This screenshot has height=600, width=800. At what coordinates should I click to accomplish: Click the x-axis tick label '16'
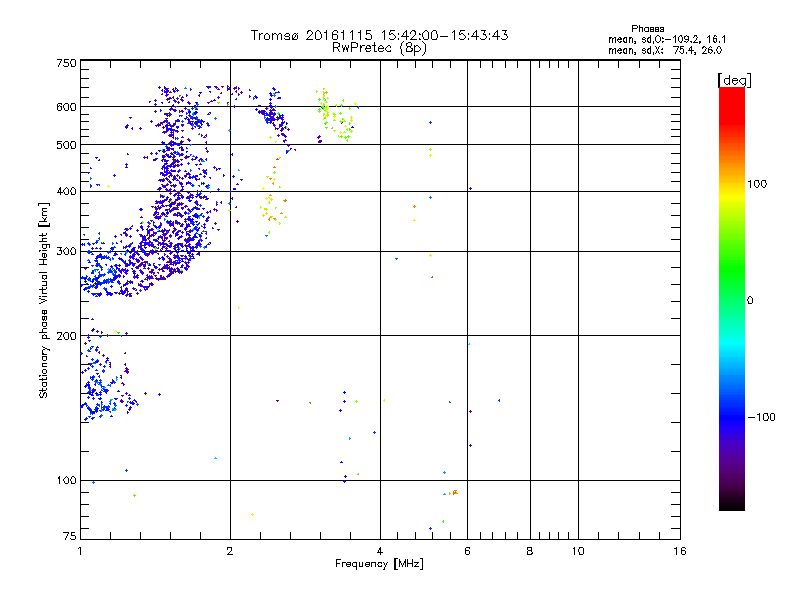(x=680, y=551)
